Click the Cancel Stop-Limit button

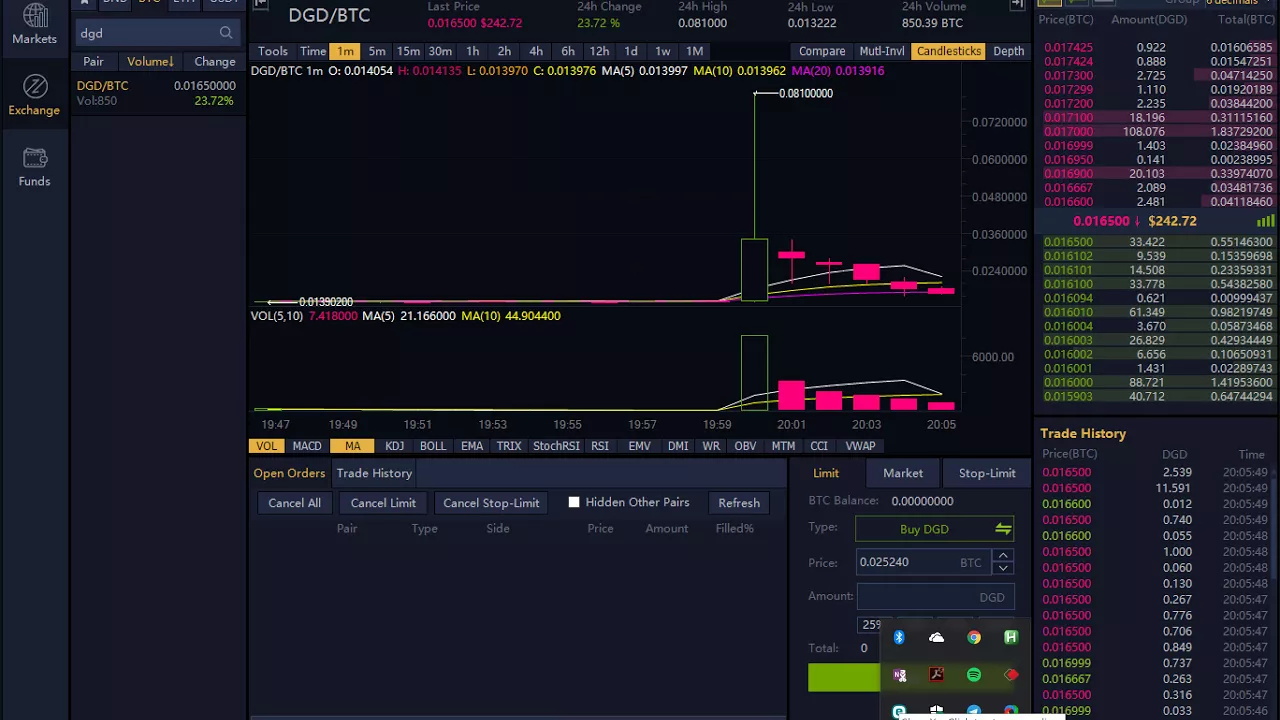click(491, 503)
